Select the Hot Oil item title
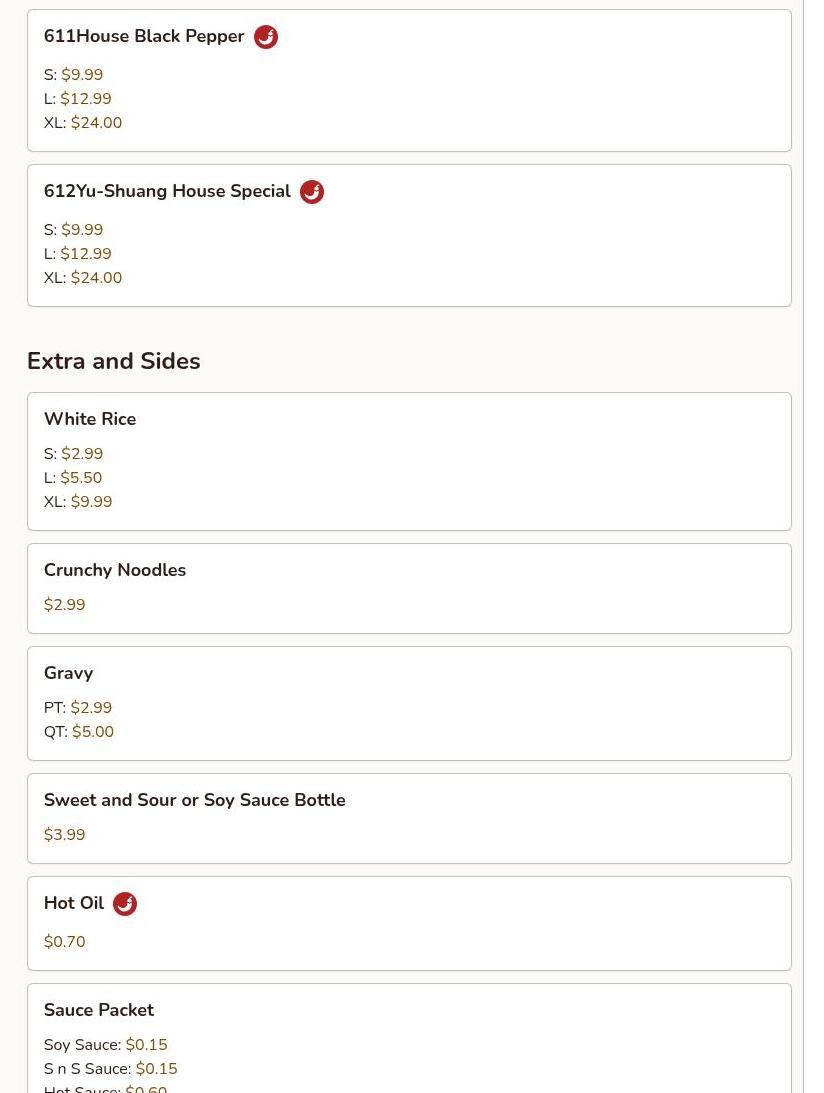 (x=74, y=903)
